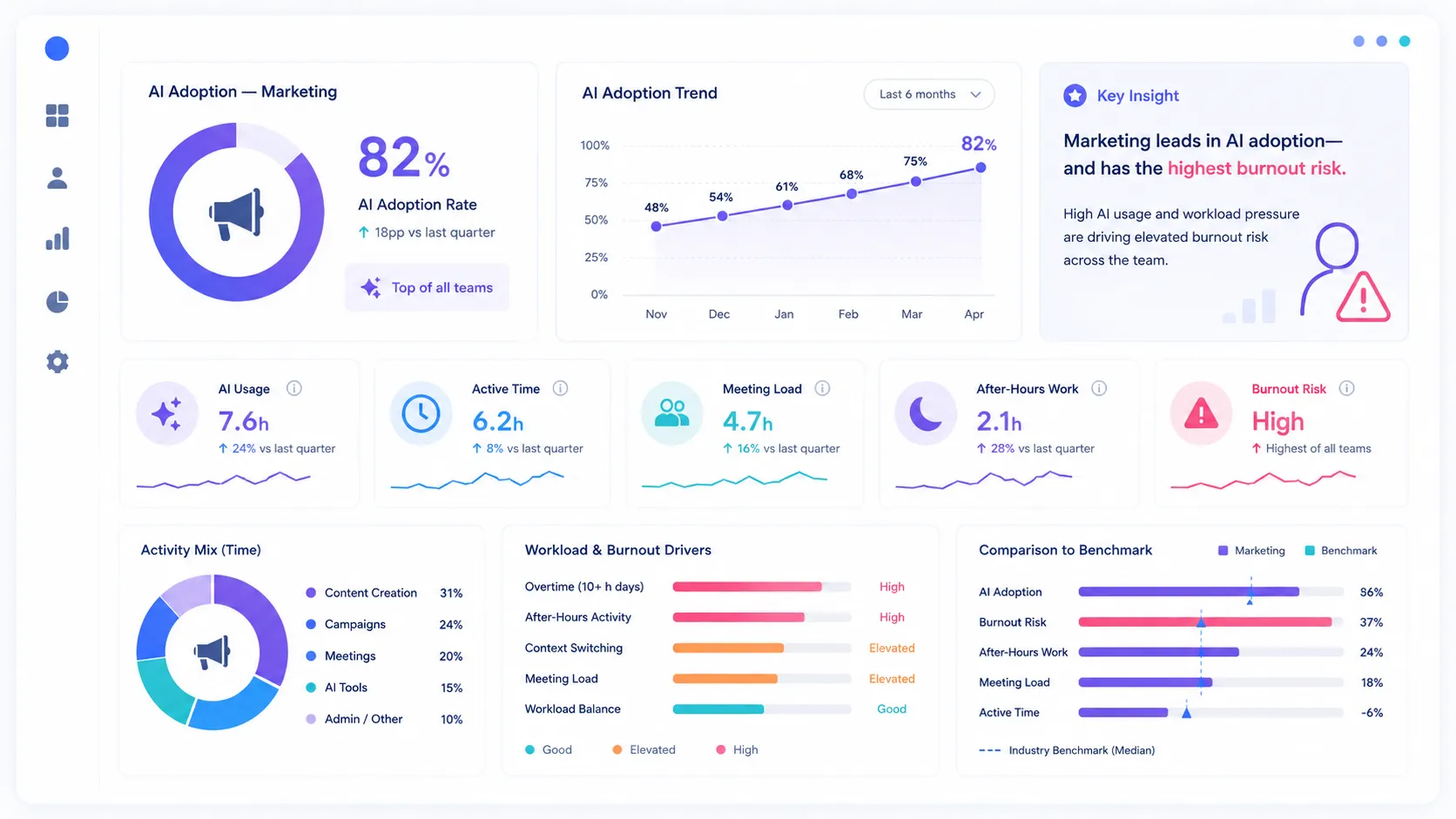Open the pie chart reports sidebar icon

(x=57, y=301)
